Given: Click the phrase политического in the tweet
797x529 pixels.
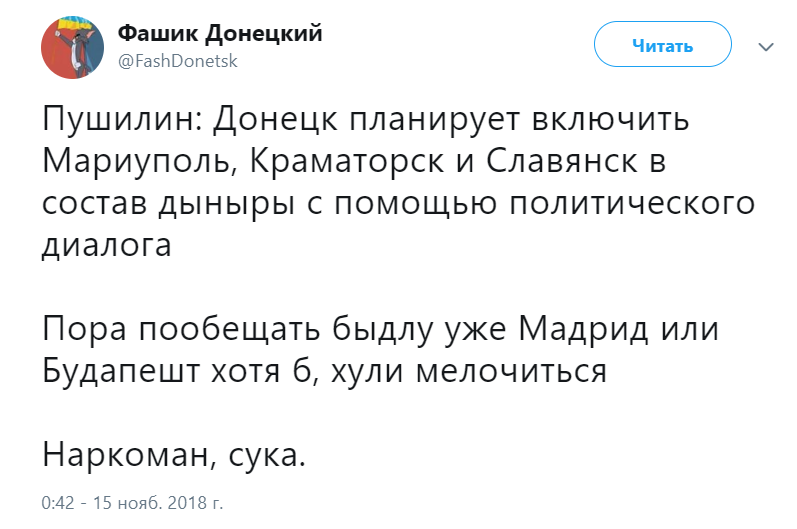Looking at the screenshot, I should [632, 205].
